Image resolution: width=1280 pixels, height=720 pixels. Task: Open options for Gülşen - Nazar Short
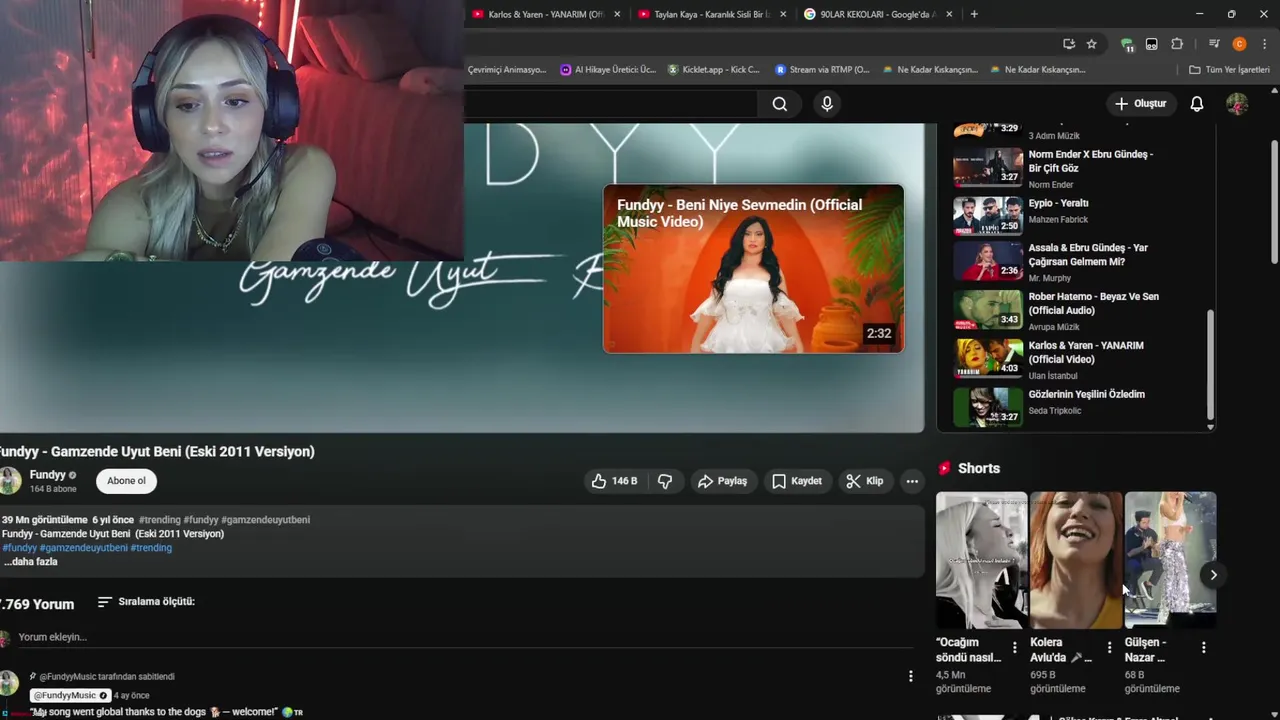coord(1203,648)
